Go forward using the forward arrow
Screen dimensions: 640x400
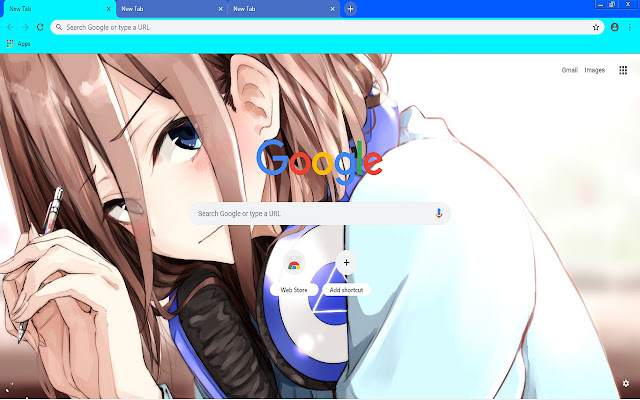point(25,27)
